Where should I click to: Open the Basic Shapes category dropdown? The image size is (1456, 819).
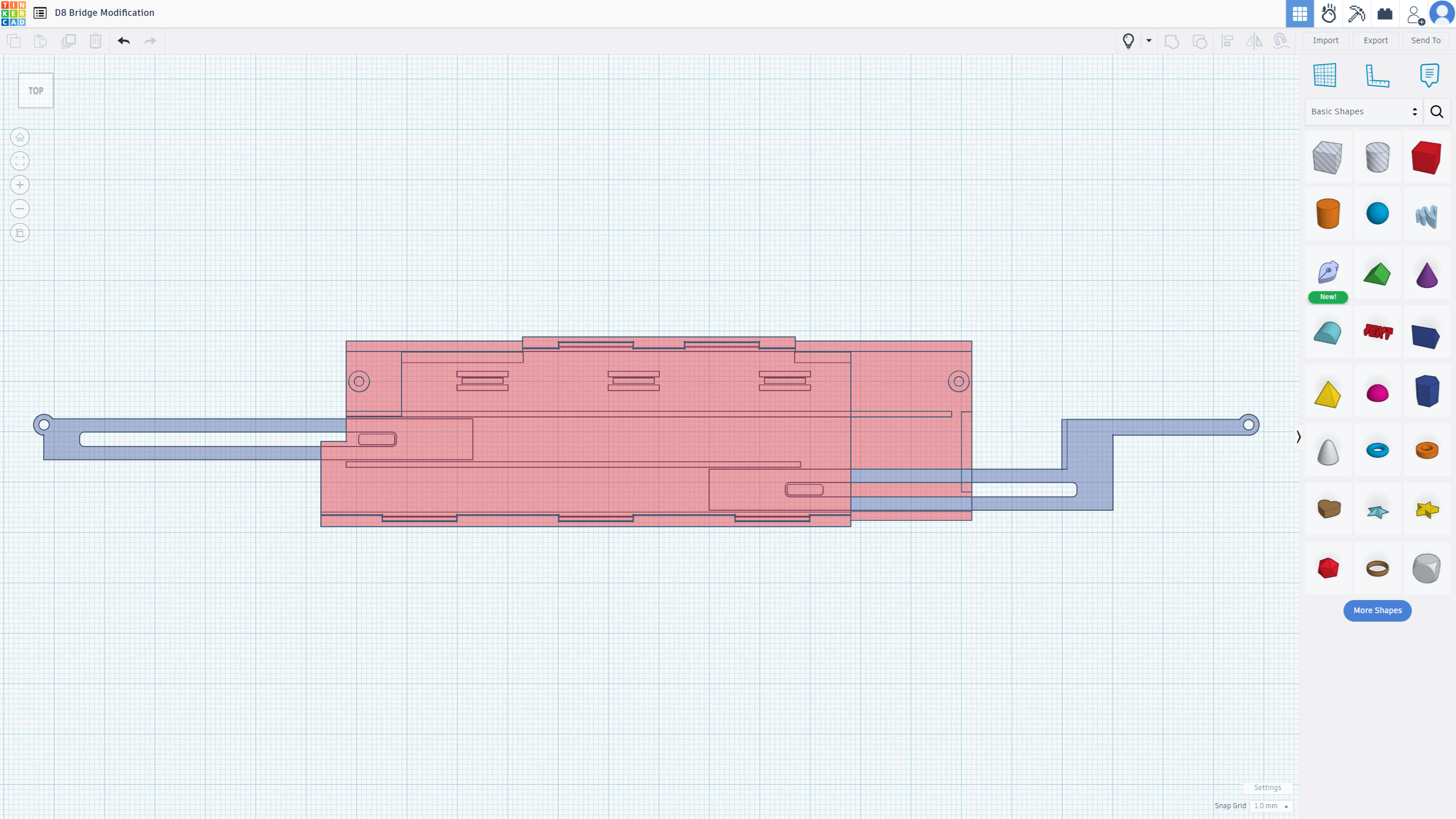(x=1364, y=111)
